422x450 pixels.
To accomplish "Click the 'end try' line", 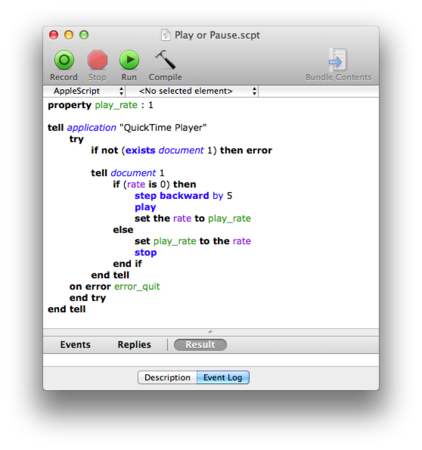I will point(87,298).
